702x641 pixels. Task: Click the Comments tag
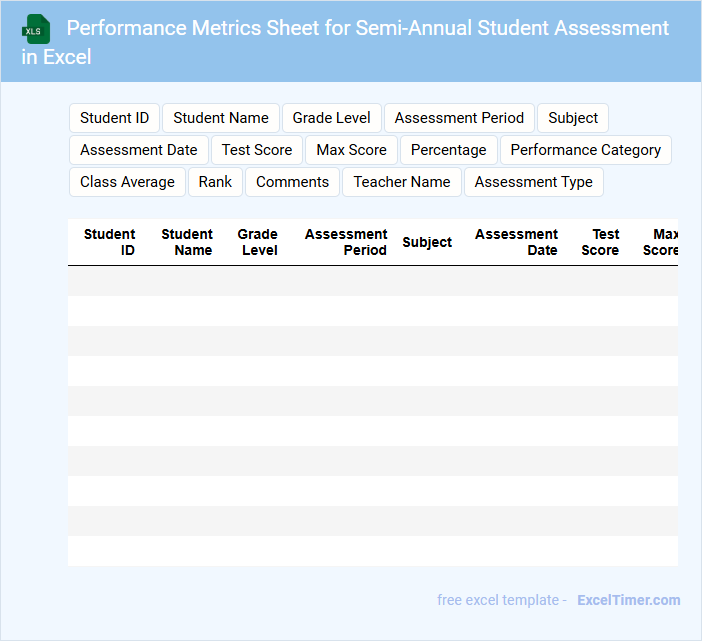tap(292, 182)
